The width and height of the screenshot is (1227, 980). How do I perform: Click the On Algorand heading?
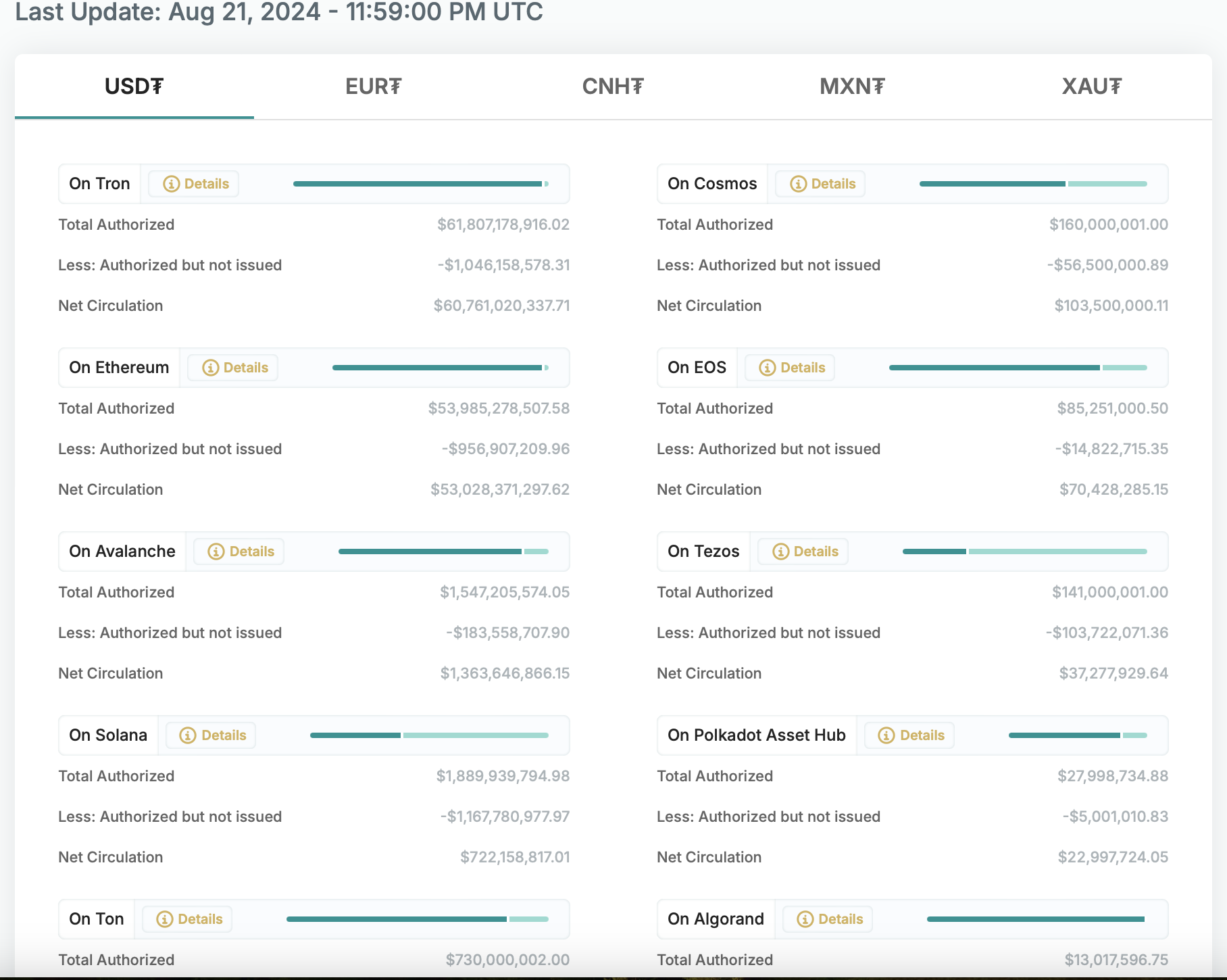tap(716, 919)
